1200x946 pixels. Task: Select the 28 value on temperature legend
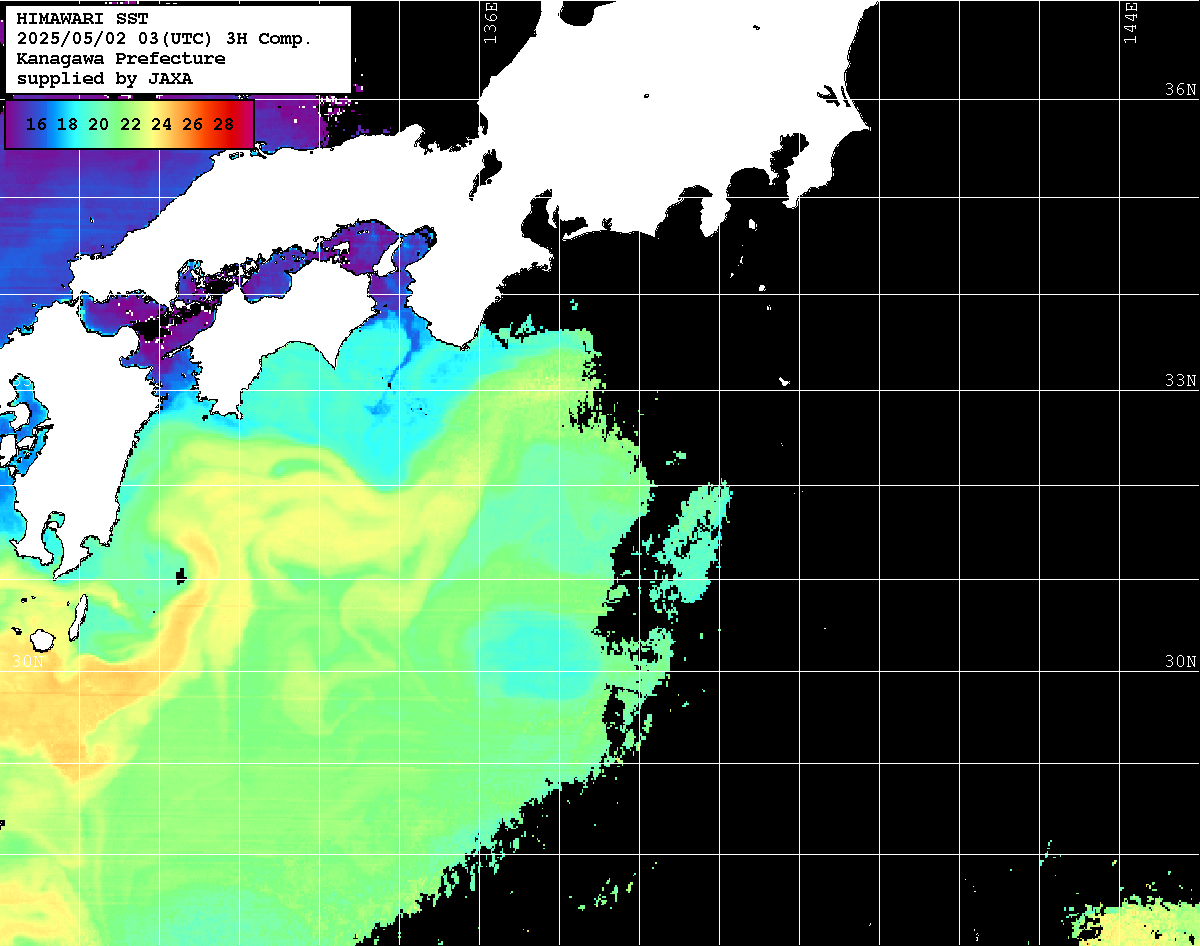[x=224, y=125]
